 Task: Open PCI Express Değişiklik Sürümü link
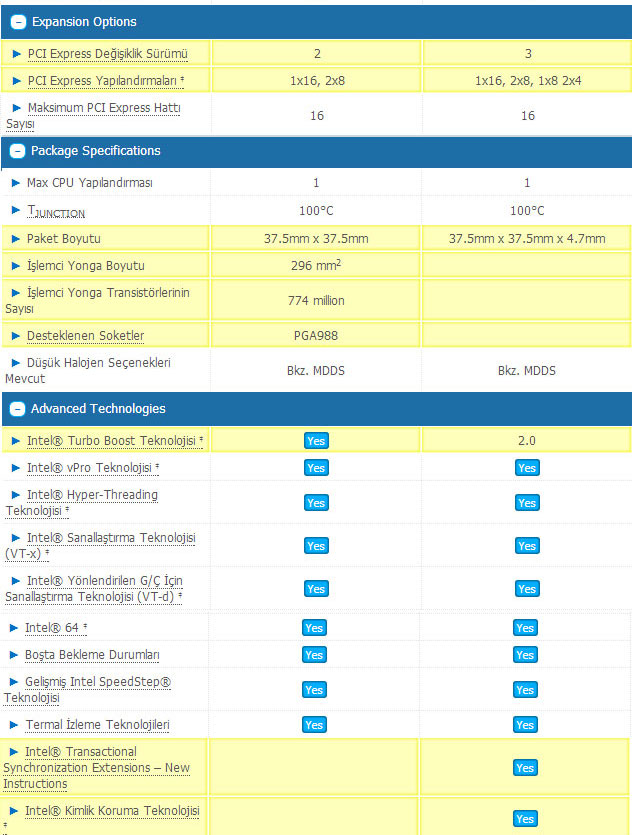(x=108, y=54)
